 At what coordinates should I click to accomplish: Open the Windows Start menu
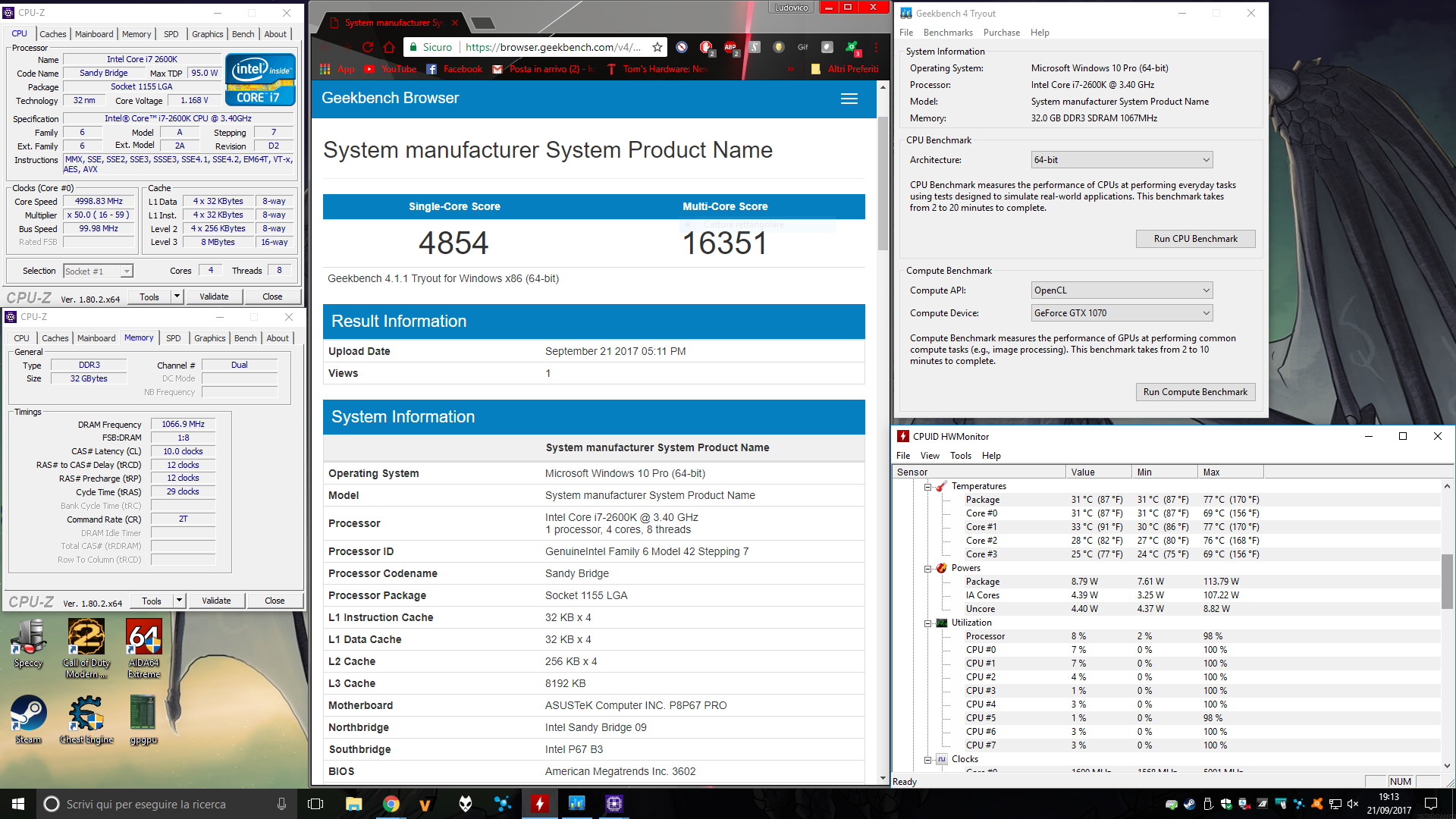click(18, 804)
